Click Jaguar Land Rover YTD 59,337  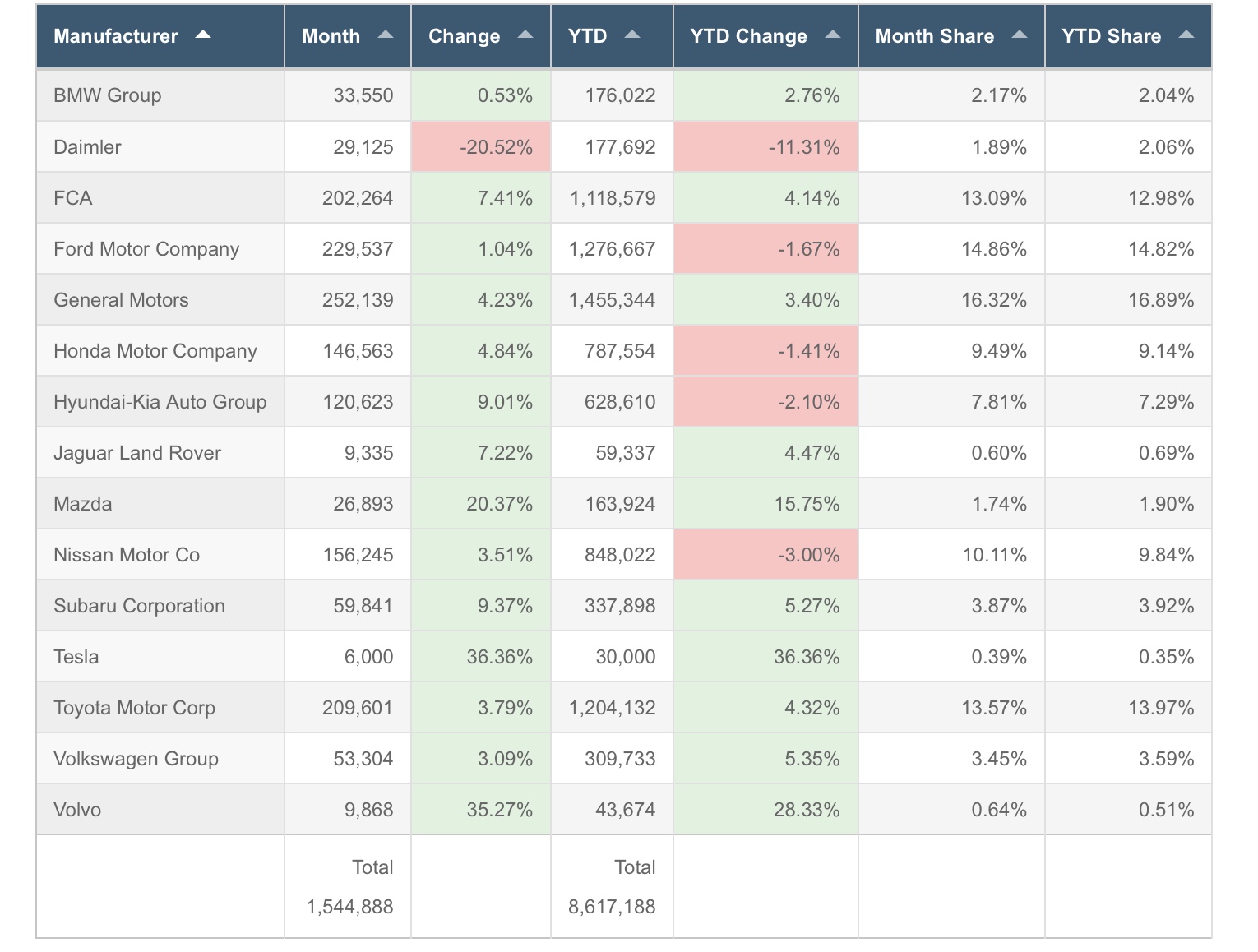(626, 453)
